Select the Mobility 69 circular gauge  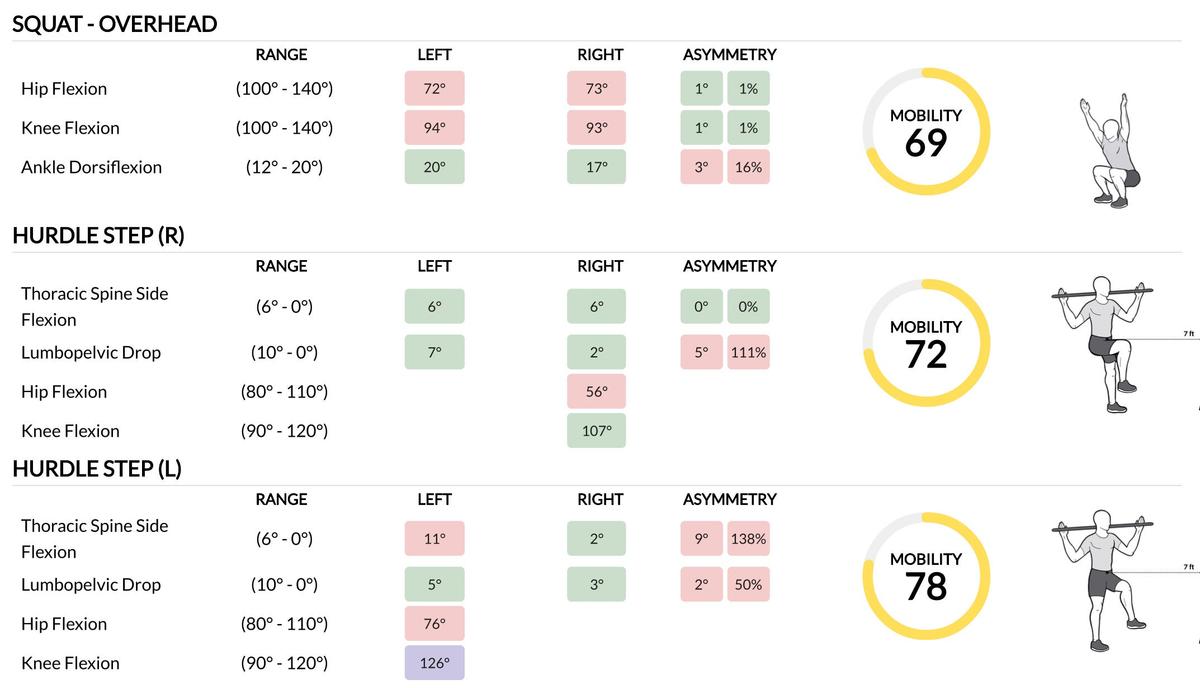tap(926, 132)
